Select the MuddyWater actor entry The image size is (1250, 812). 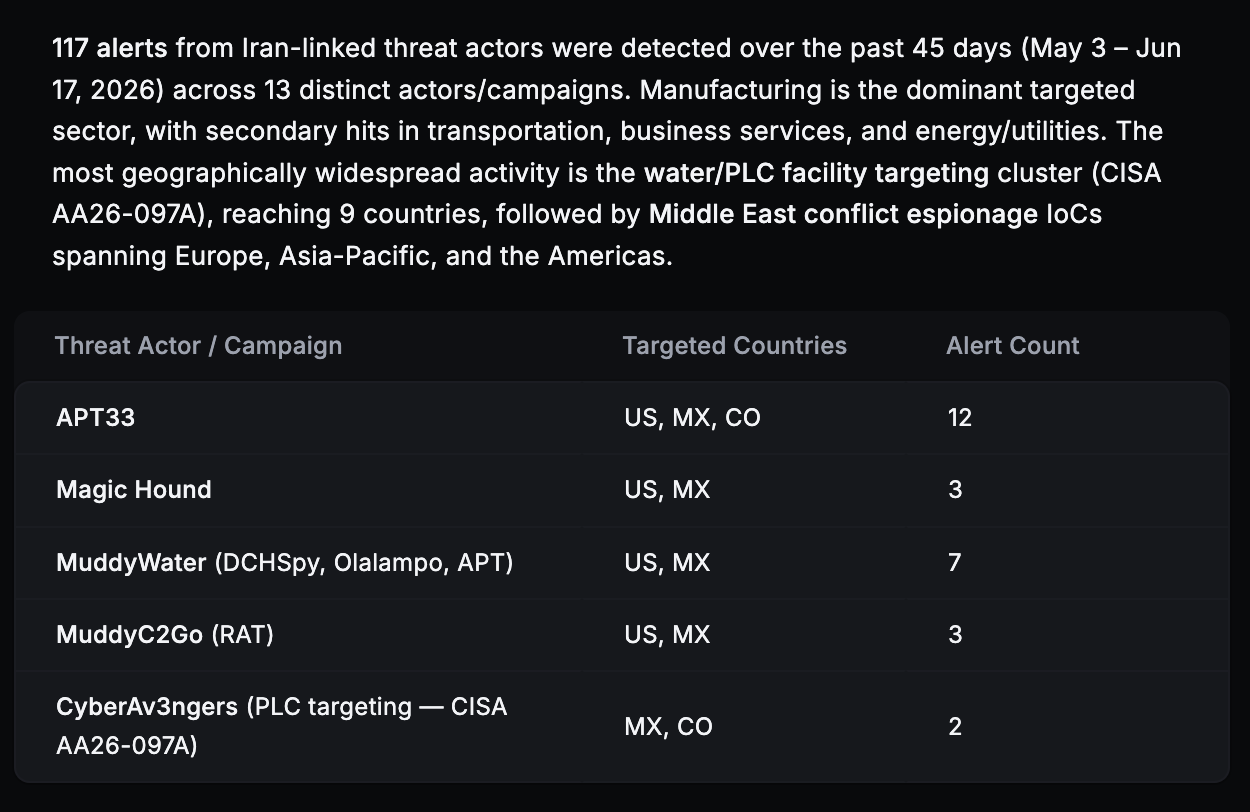pyautogui.click(x=284, y=563)
